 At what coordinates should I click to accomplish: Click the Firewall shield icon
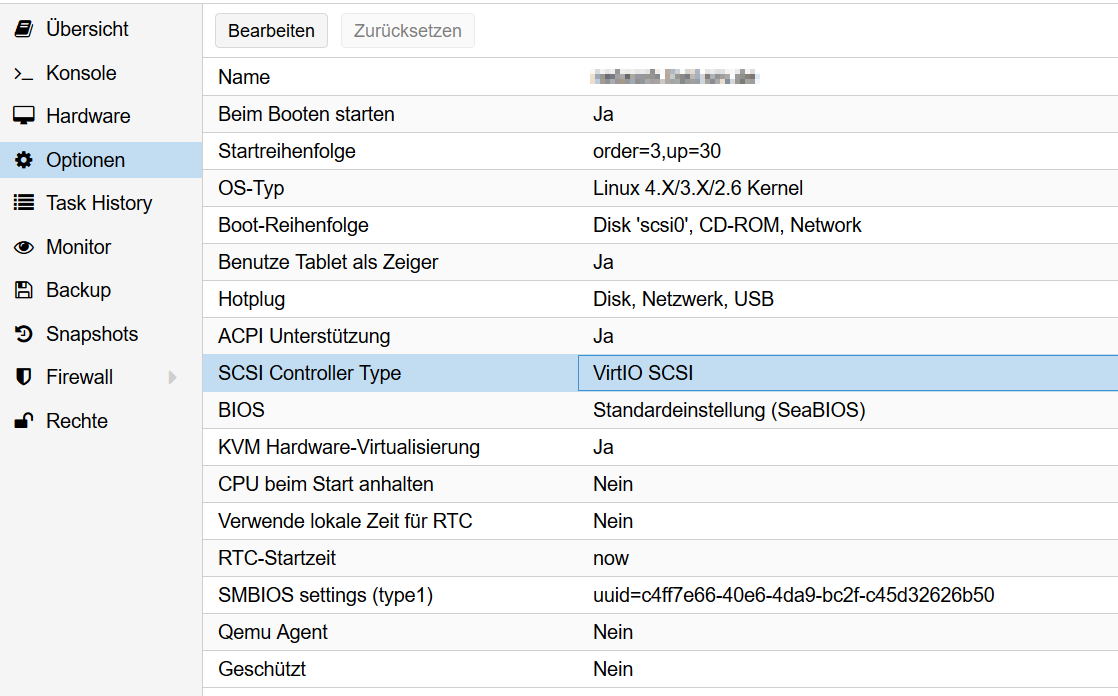(x=24, y=377)
